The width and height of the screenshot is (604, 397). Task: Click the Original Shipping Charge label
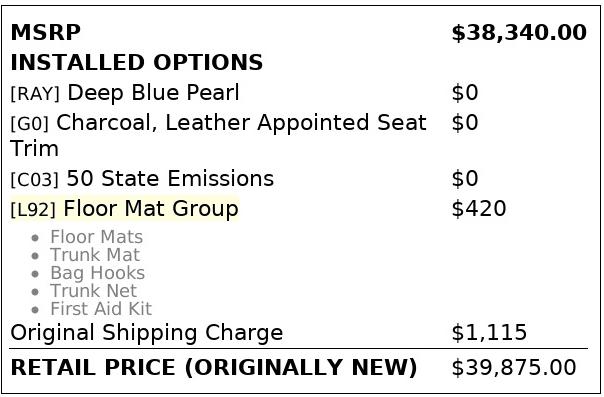(147, 333)
